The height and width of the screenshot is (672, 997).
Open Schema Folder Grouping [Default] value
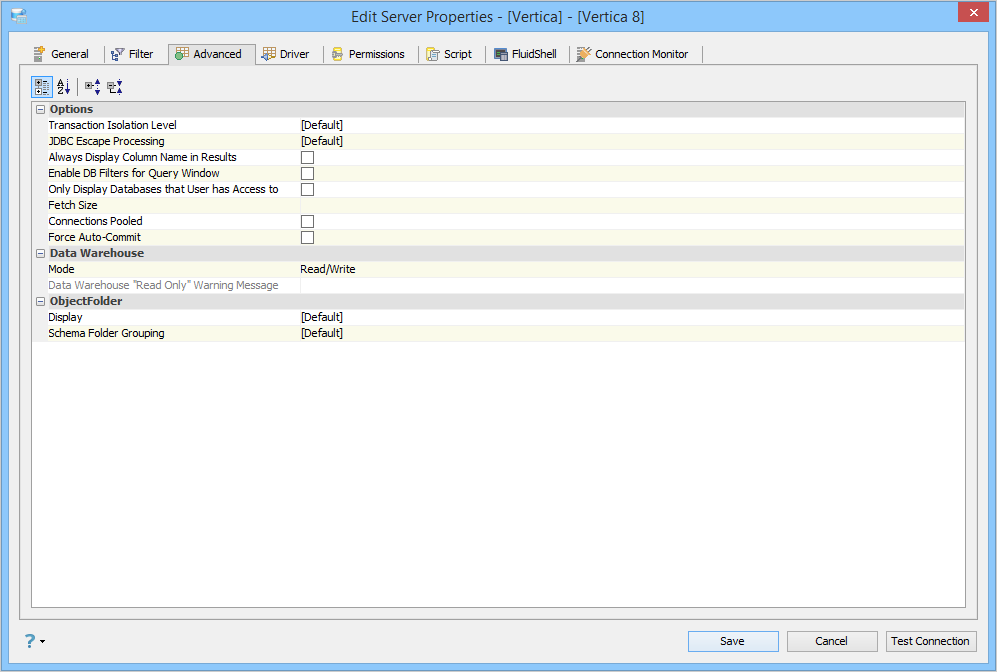[x=632, y=333]
